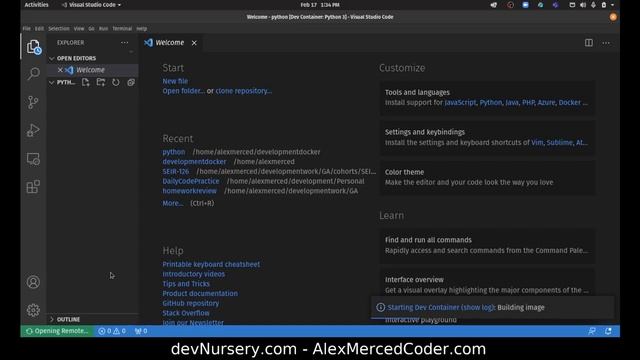Close the Welcome tab

pos(194,43)
